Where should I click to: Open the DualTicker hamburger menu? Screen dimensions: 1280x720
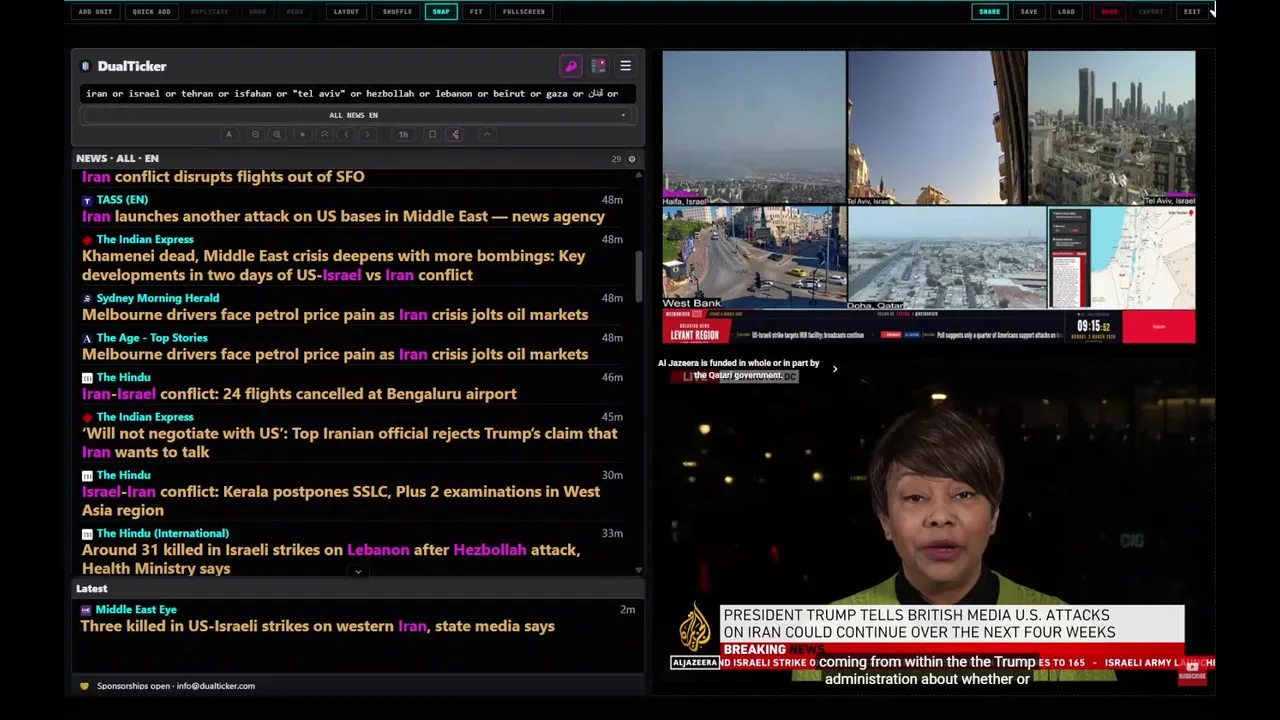click(626, 66)
